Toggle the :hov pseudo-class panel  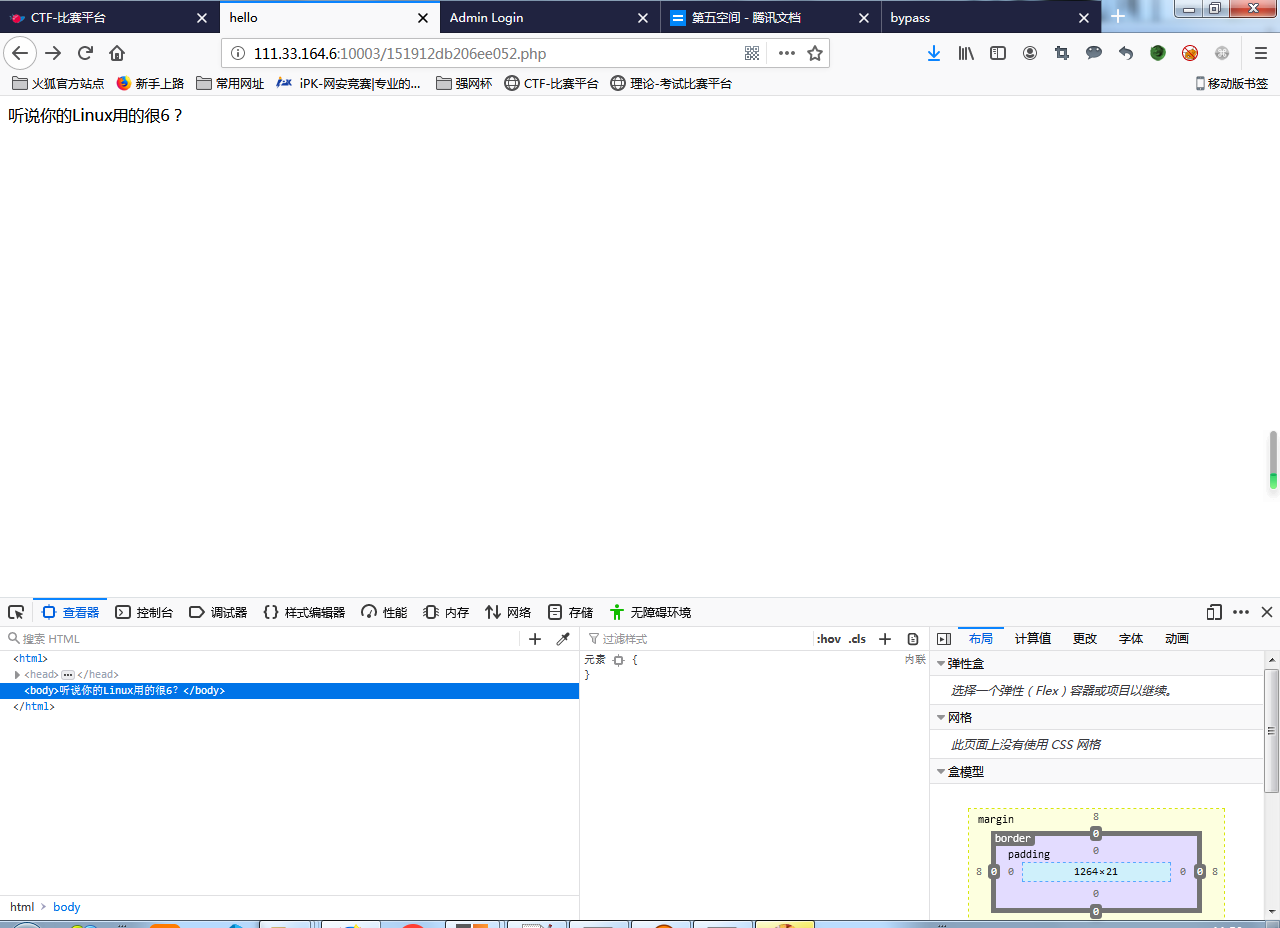[828, 639]
